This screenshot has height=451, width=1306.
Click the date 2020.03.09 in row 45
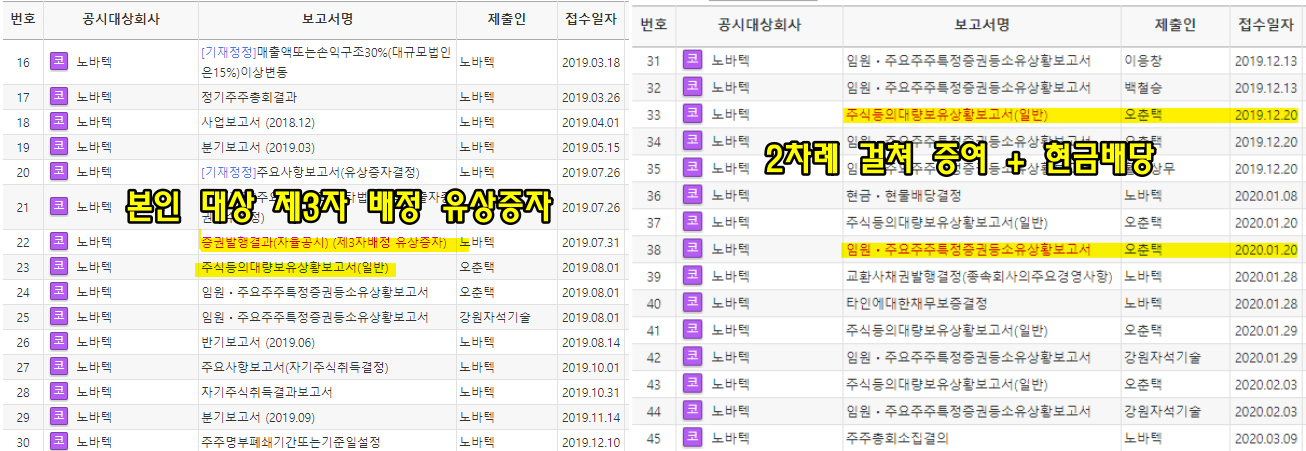point(1266,436)
